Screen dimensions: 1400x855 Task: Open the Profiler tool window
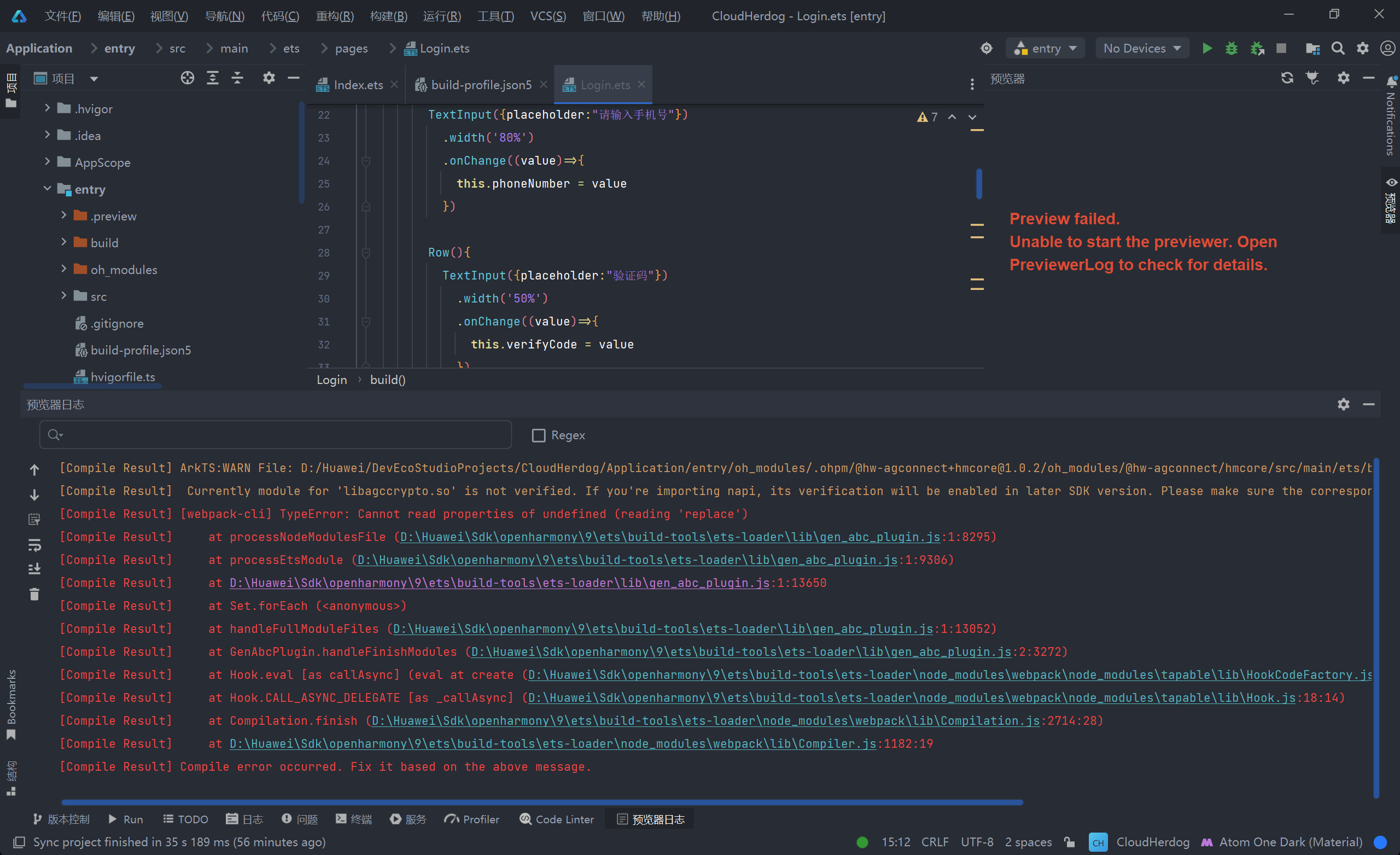pos(471,819)
